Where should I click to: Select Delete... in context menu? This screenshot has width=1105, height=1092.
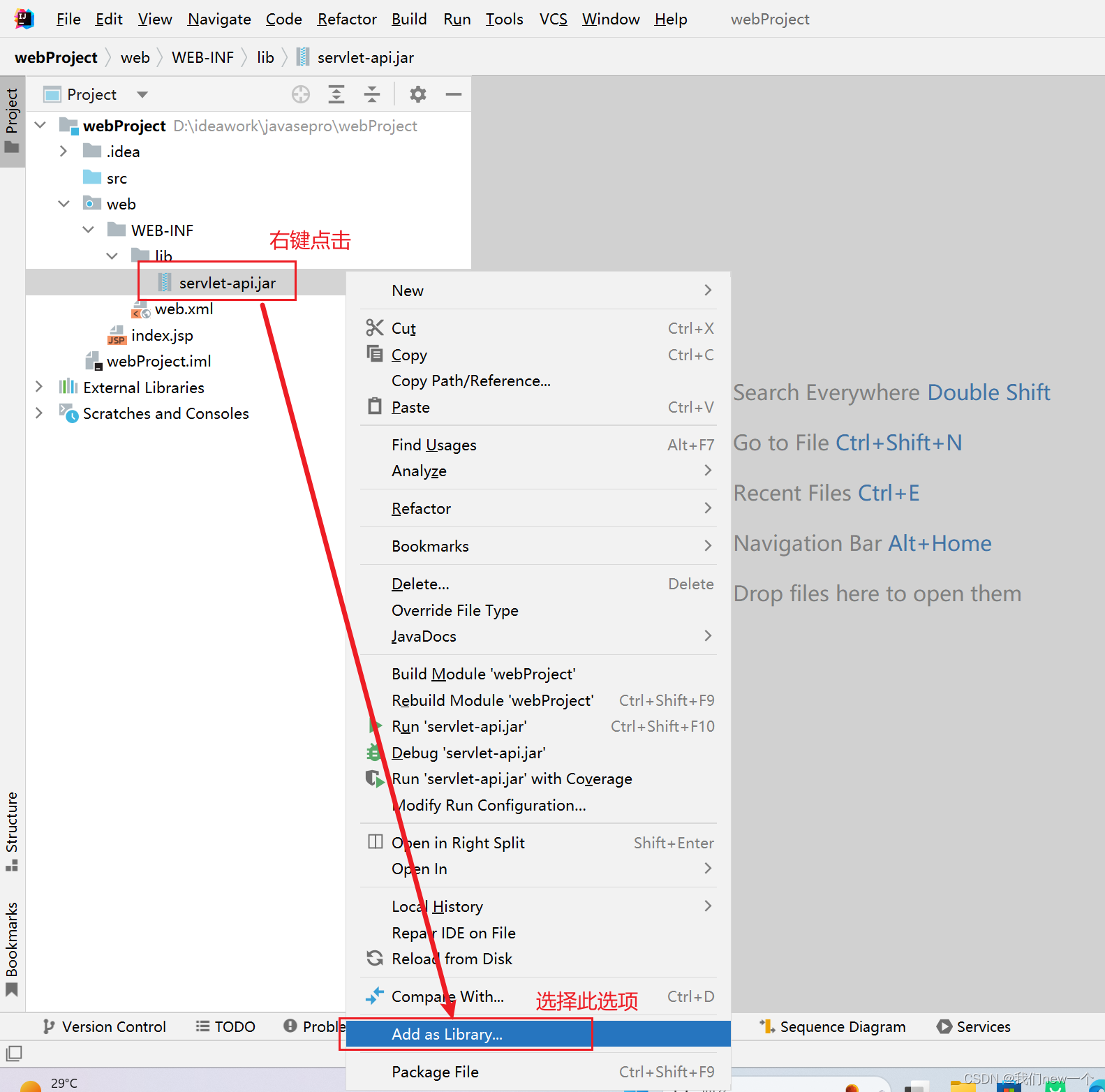pyautogui.click(x=538, y=584)
